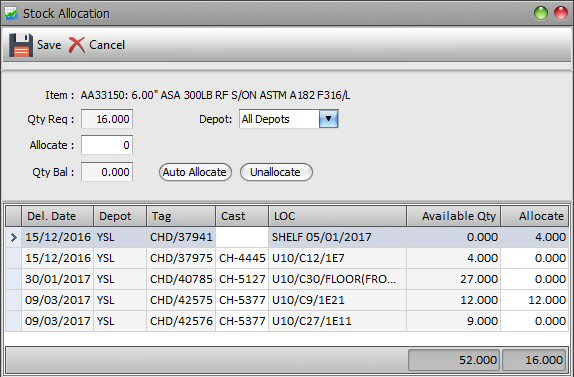Click Del. Date 15/12/2016 in CHD/37975 row
This screenshot has height=377, width=574.
[x=57, y=258]
